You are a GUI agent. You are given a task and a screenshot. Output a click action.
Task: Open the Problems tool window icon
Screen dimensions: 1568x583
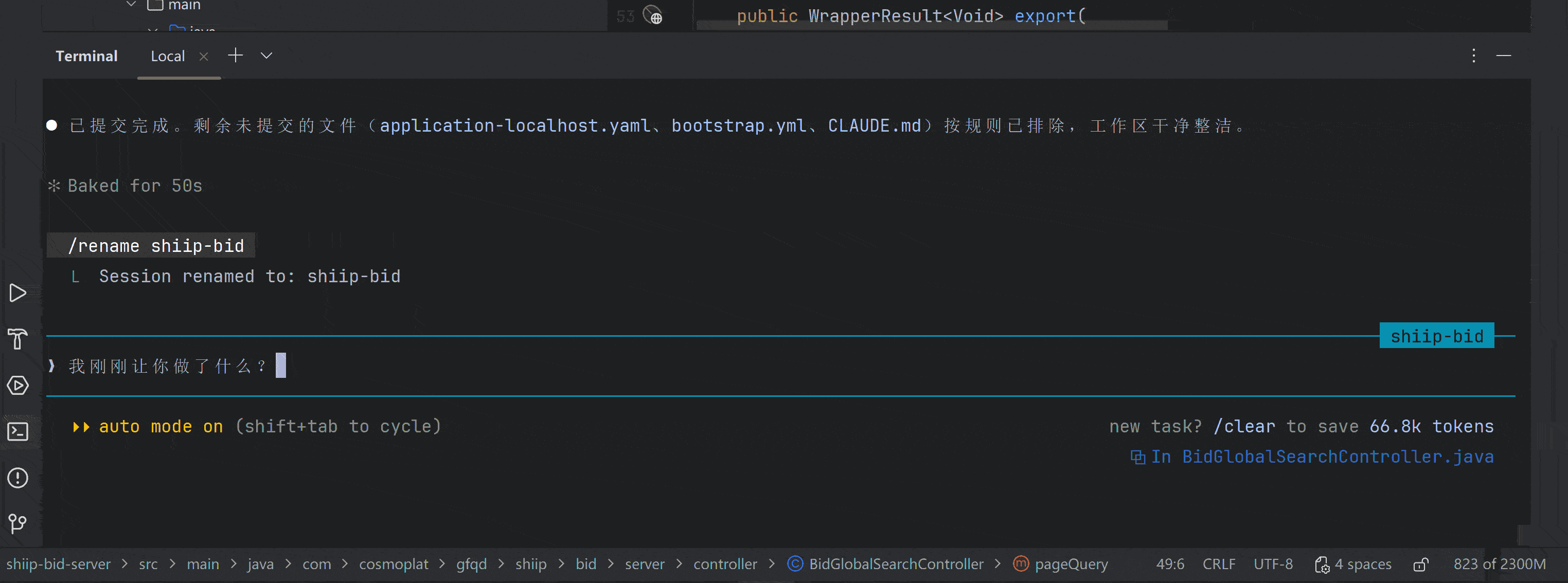[x=17, y=478]
